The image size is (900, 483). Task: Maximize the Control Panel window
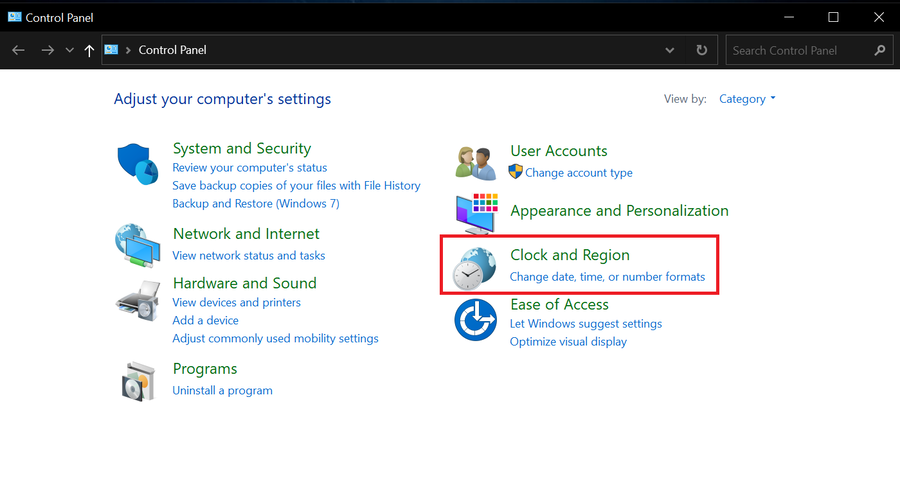pyautogui.click(x=833, y=17)
